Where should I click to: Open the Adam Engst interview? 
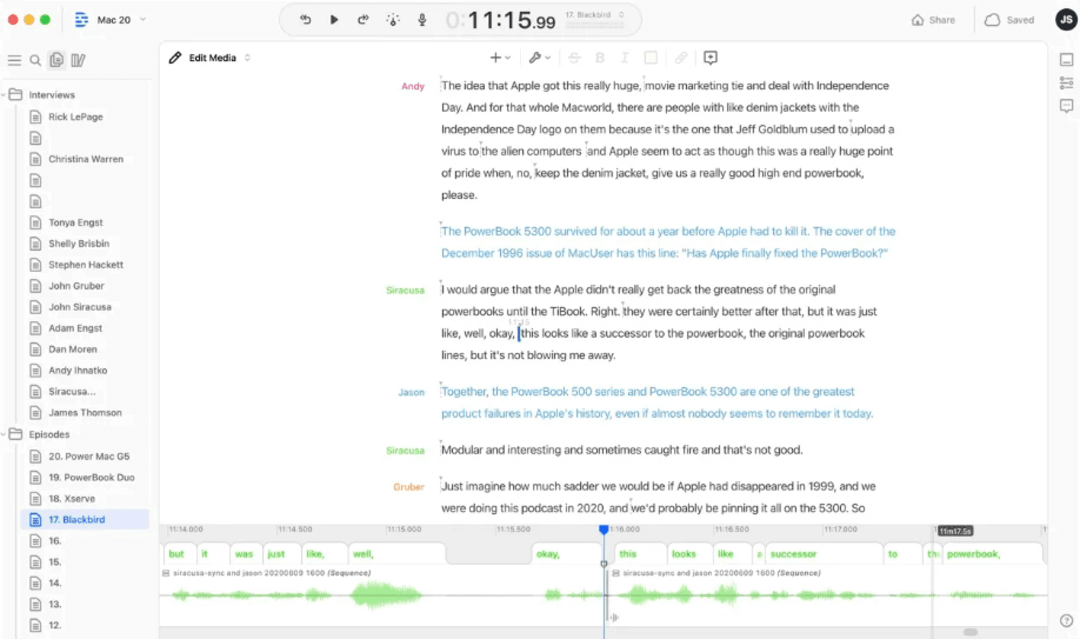[x=75, y=328]
